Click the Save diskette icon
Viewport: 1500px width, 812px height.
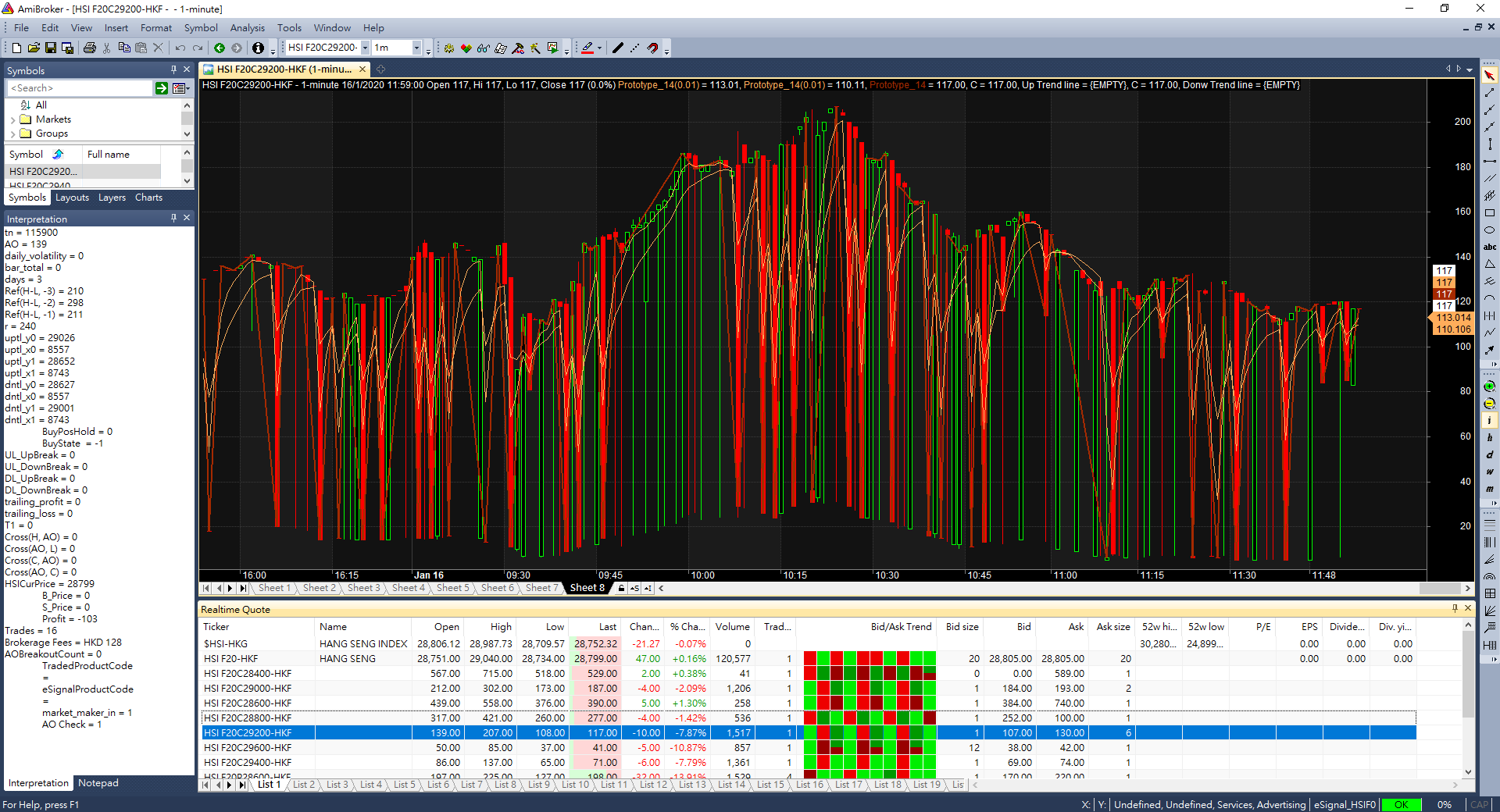(x=51, y=48)
